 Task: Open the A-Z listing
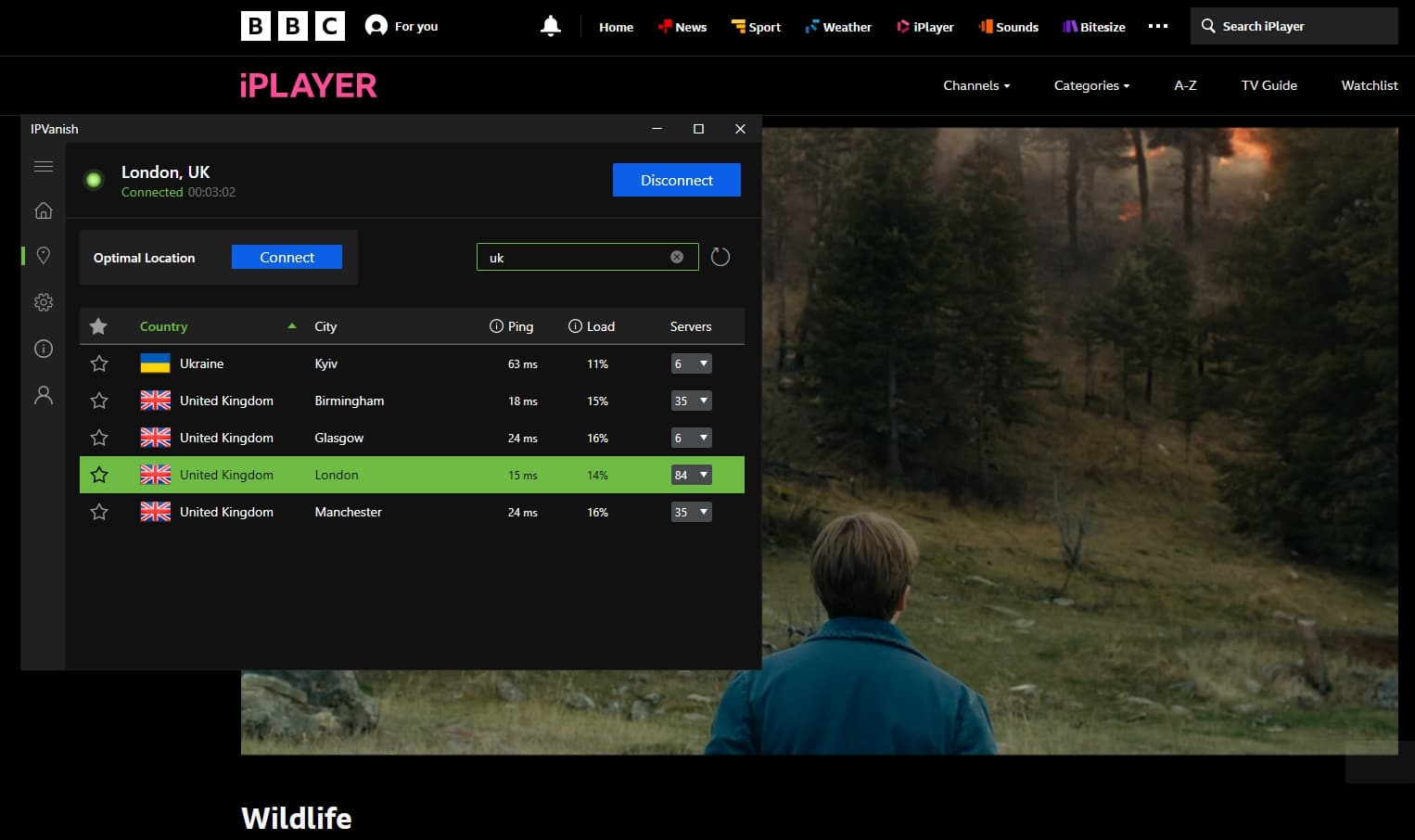point(1185,85)
